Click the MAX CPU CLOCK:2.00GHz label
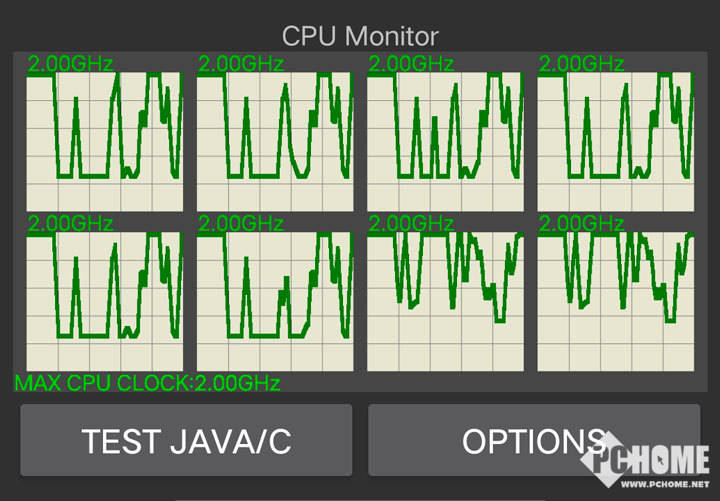 click(x=147, y=383)
